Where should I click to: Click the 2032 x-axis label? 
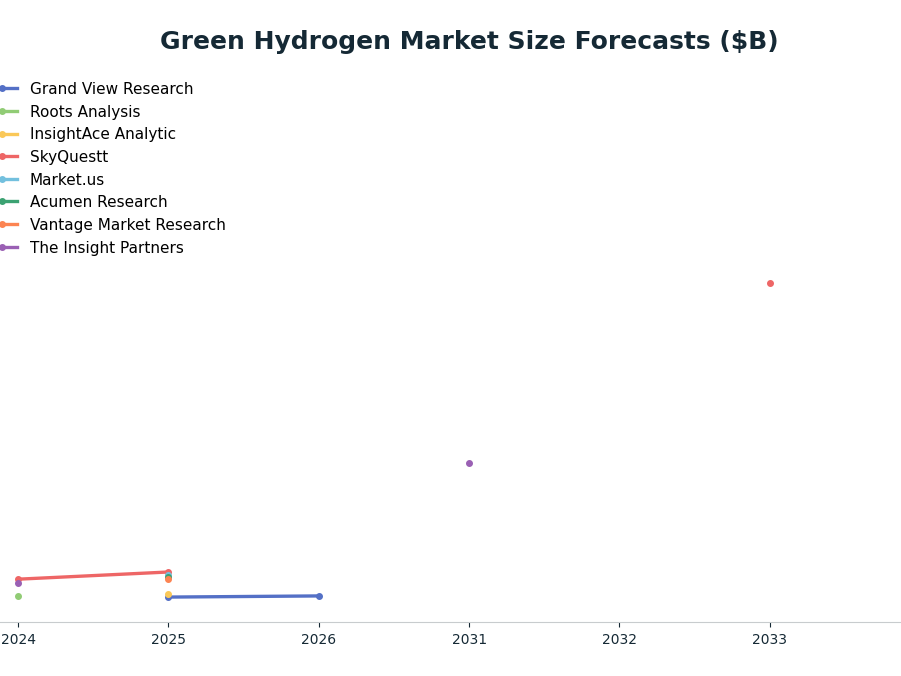click(619, 639)
